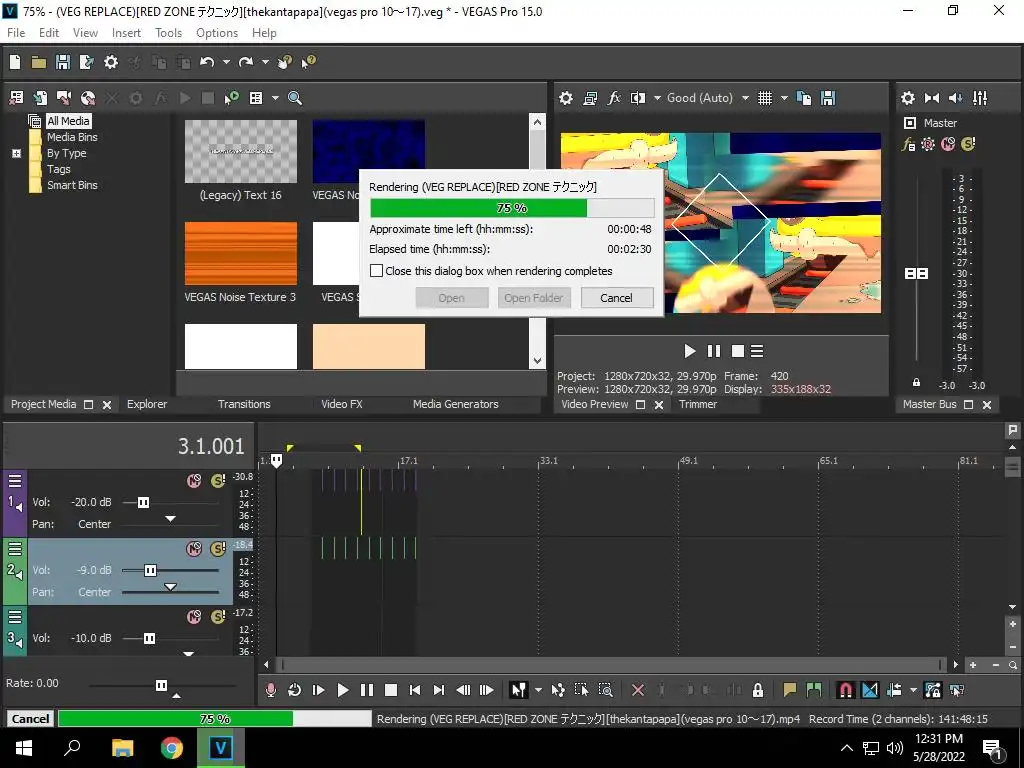Click the What's This help cursor icon
1024x768 pixels.
pyautogui.click(x=308, y=62)
